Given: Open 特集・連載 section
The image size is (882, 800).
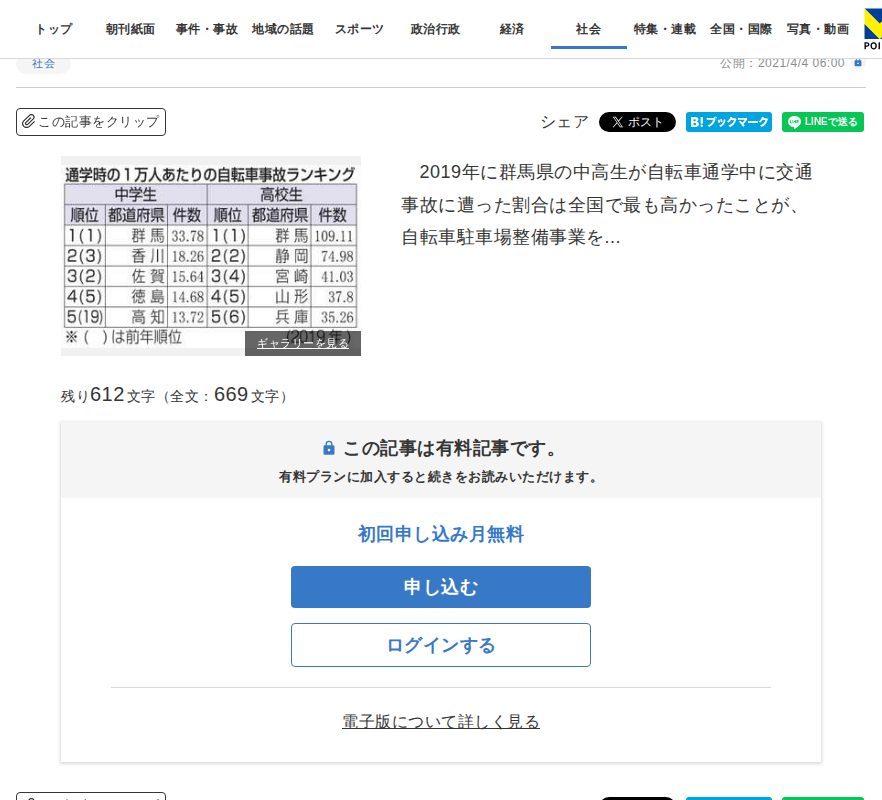Looking at the screenshot, I should 664,29.
